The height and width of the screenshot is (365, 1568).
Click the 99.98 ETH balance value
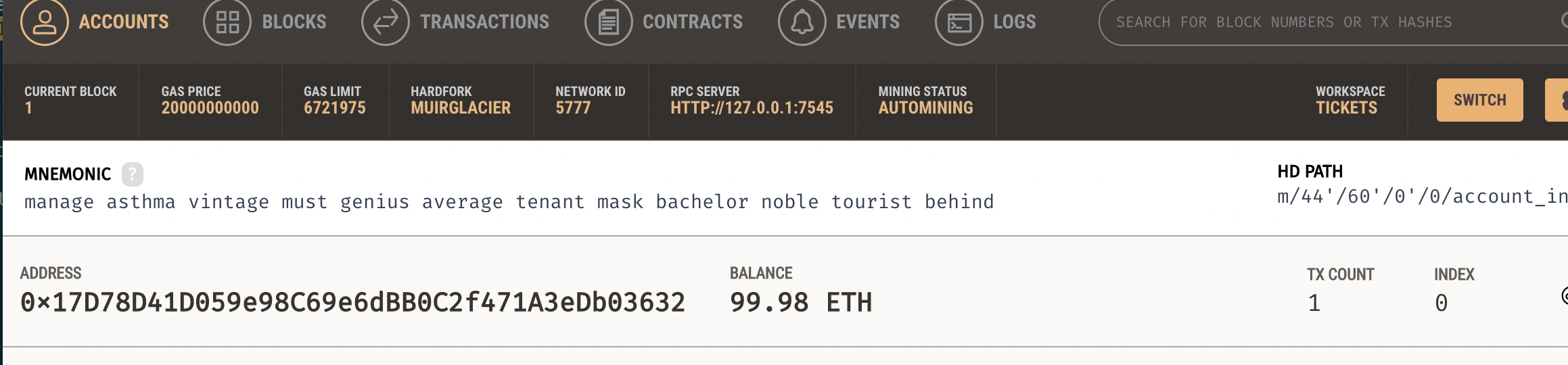801,302
